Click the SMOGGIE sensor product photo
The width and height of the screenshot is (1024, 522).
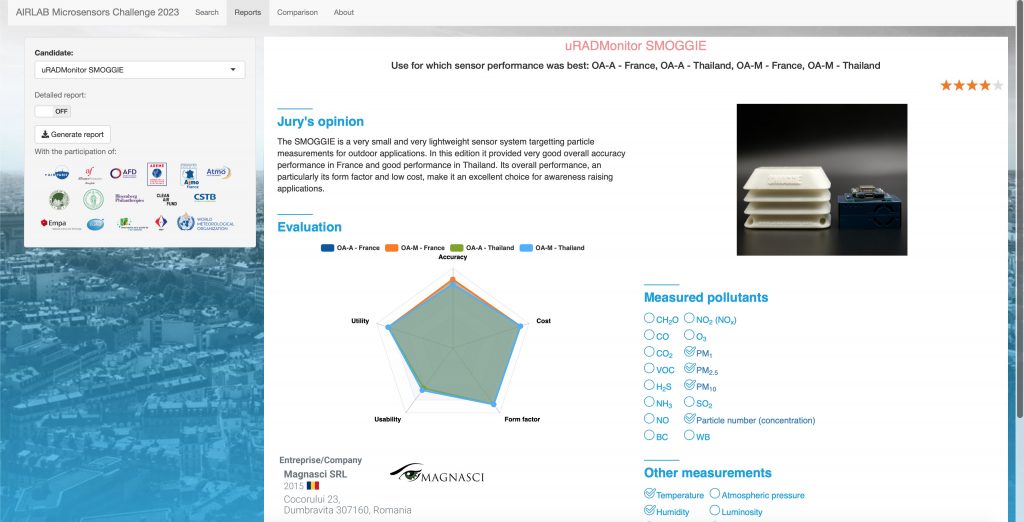pos(822,179)
